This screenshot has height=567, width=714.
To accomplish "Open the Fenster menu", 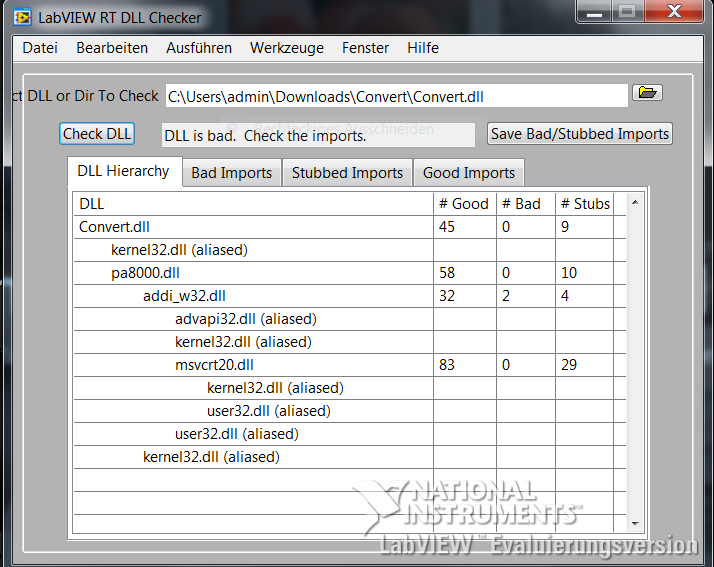I will (366, 48).
